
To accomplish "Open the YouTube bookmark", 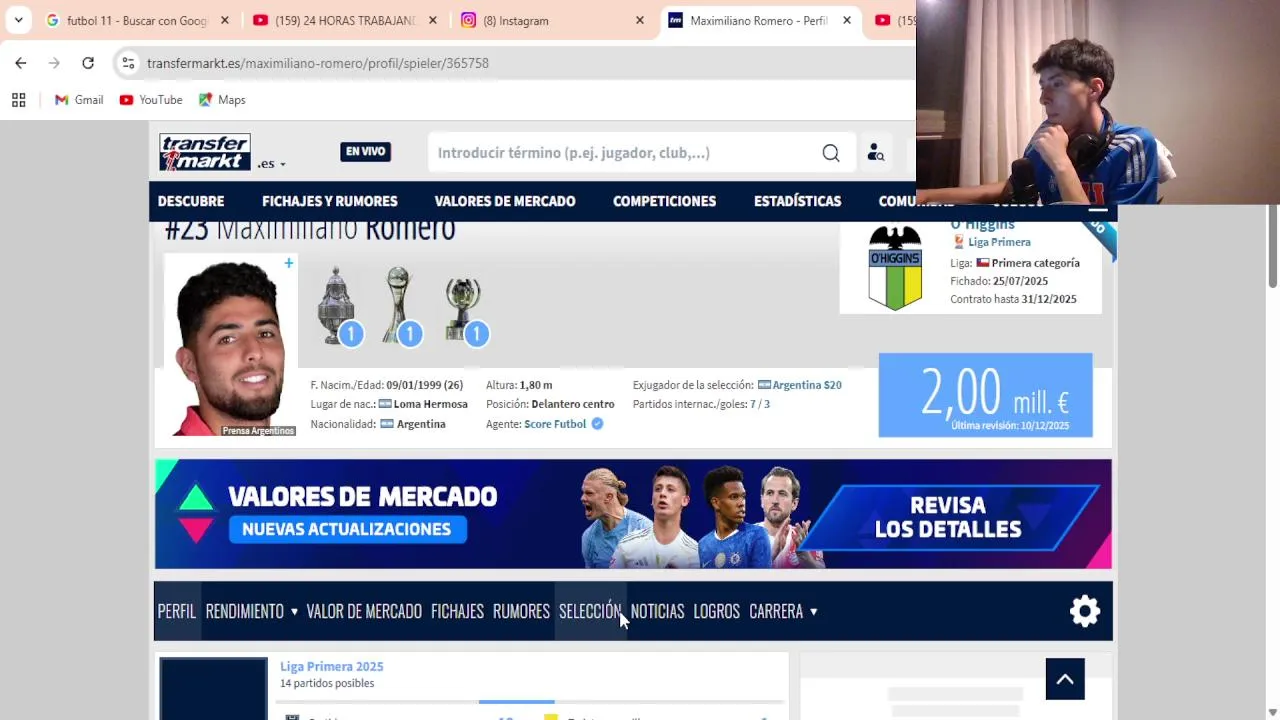I will (151, 100).
